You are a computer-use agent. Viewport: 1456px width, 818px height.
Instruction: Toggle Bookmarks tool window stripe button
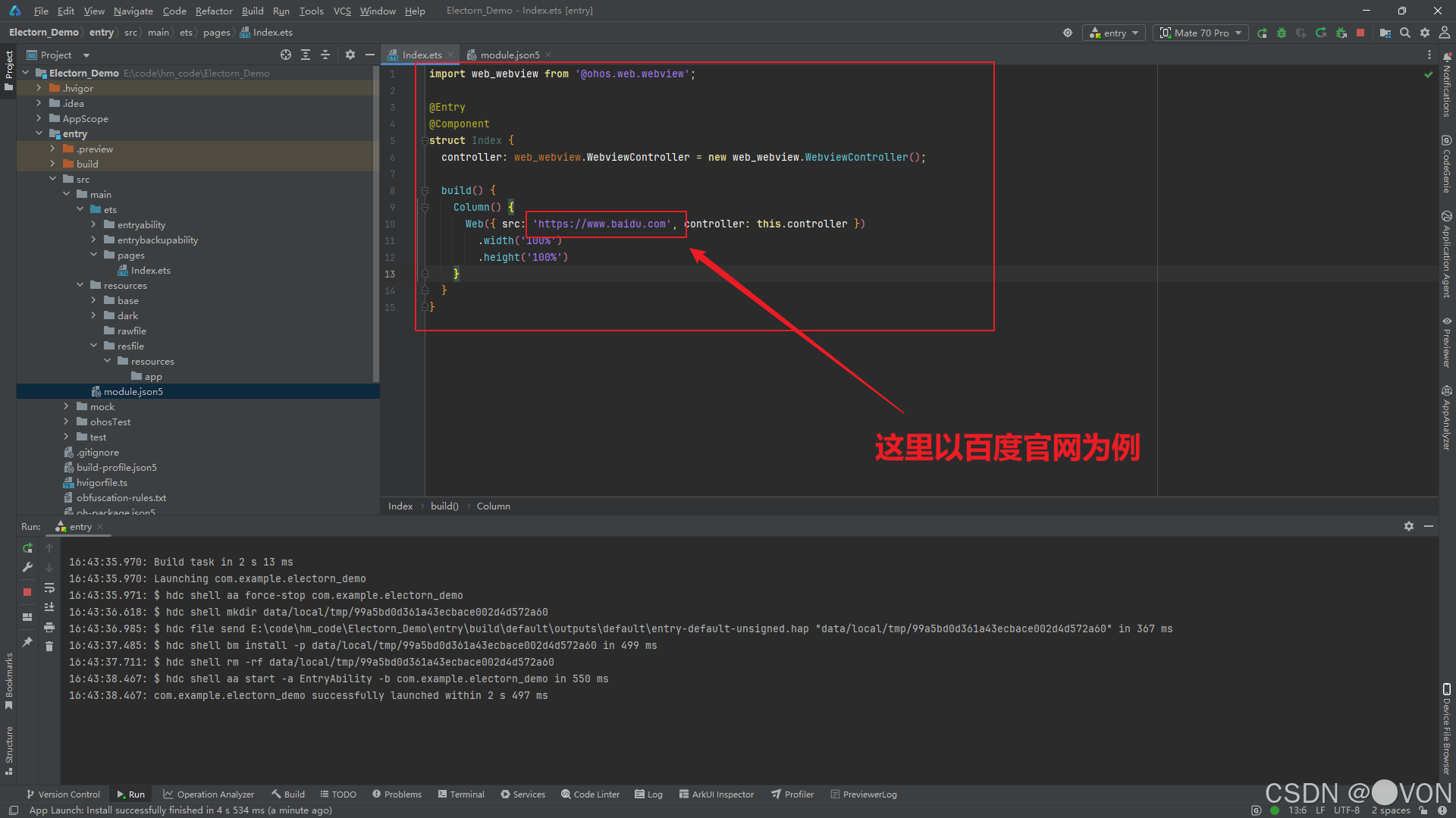pyautogui.click(x=9, y=681)
